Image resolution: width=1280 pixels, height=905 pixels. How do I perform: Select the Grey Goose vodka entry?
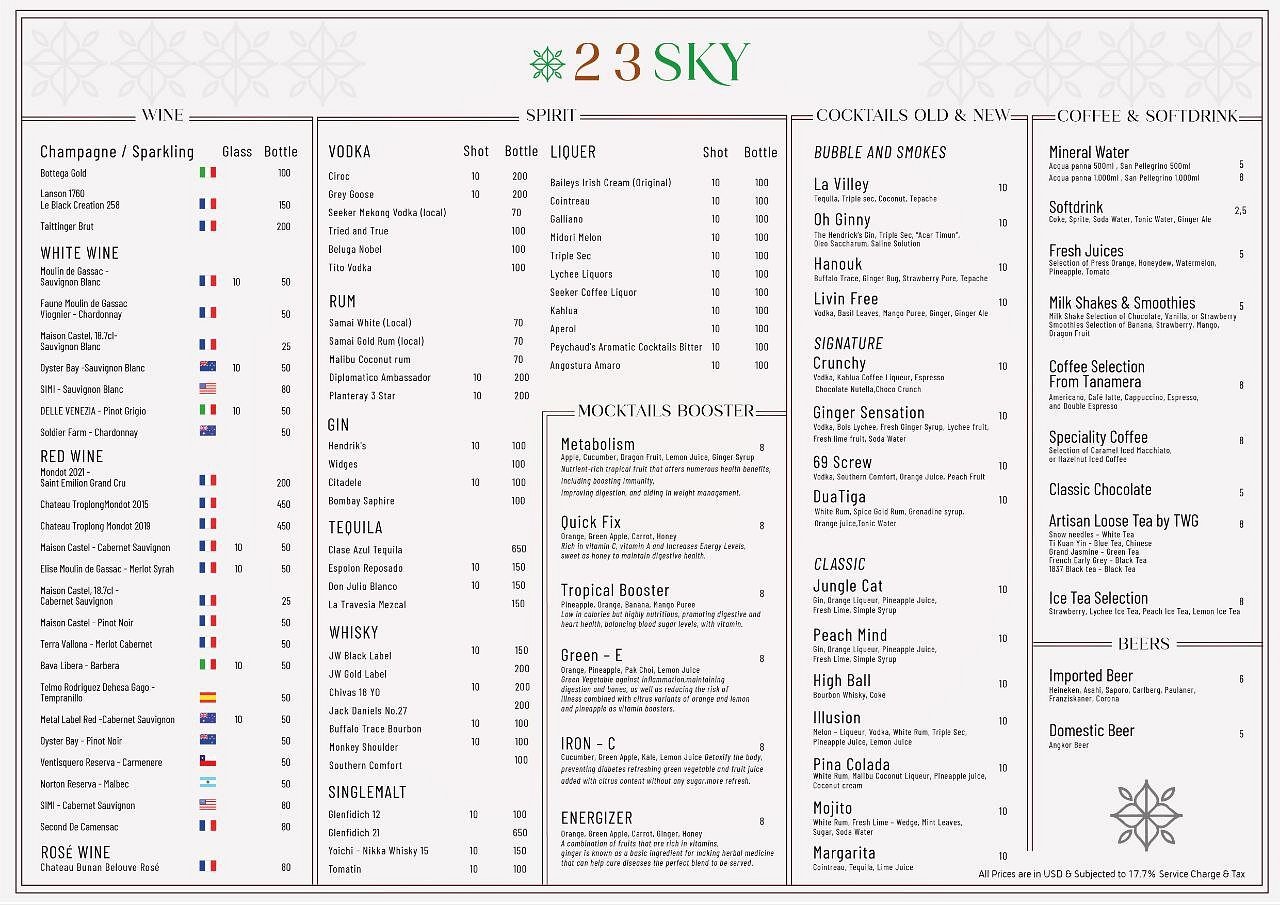[x=351, y=194]
